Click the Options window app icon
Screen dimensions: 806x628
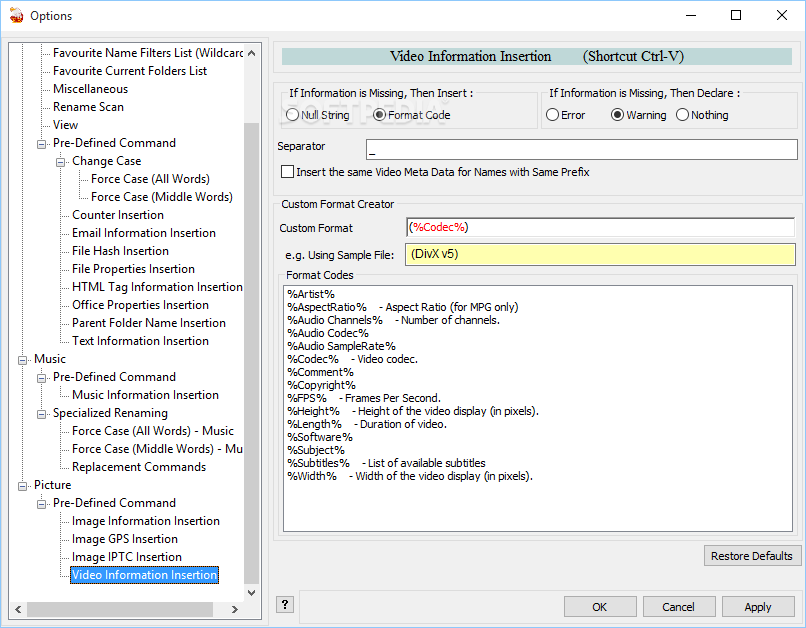tap(16, 15)
